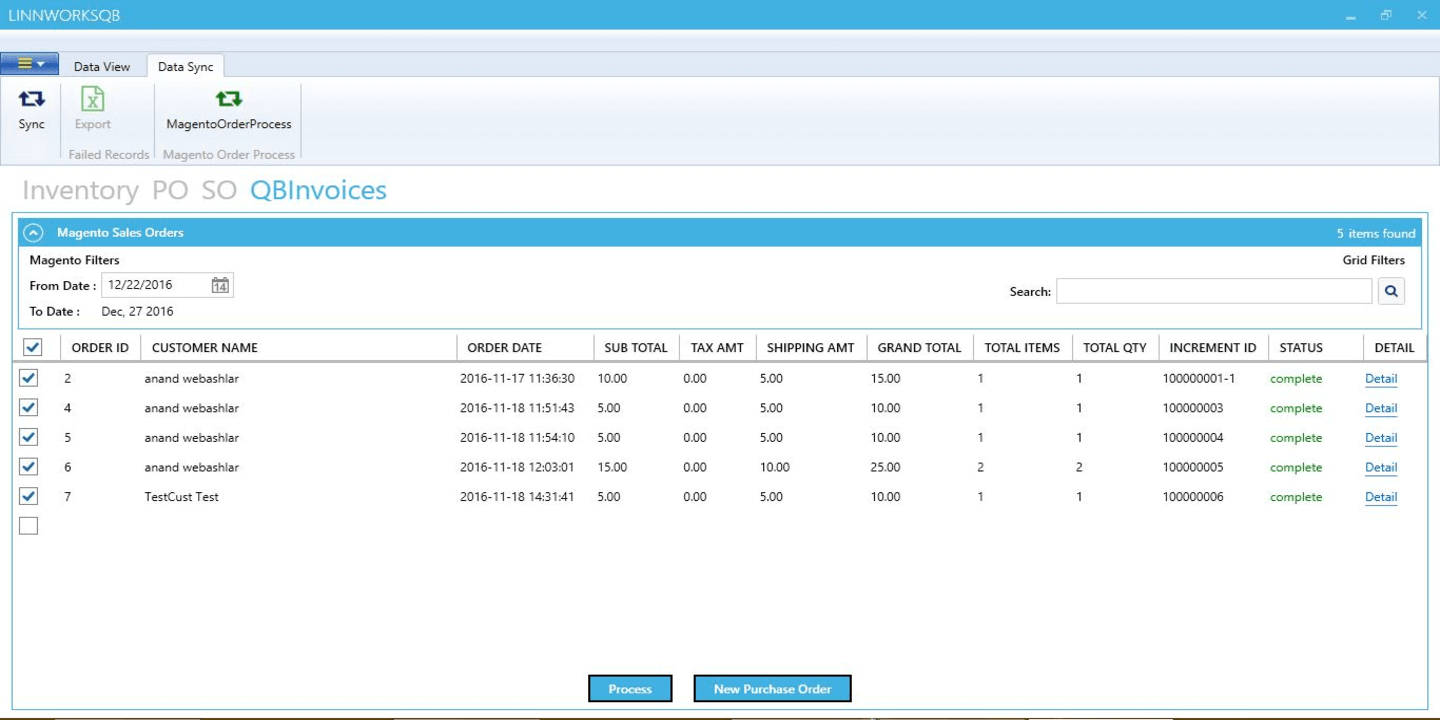Screen dimensions: 1440x720
Task: Click the complete status of order 7
Action: (1296, 497)
